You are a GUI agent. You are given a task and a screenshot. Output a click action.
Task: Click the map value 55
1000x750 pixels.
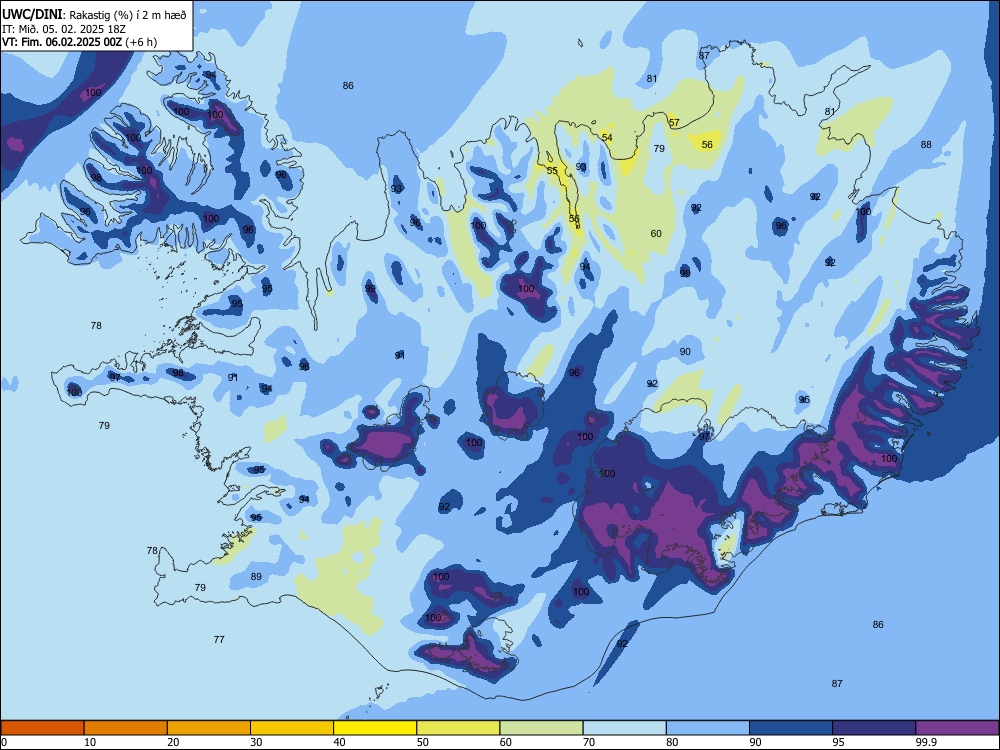[x=552, y=170]
